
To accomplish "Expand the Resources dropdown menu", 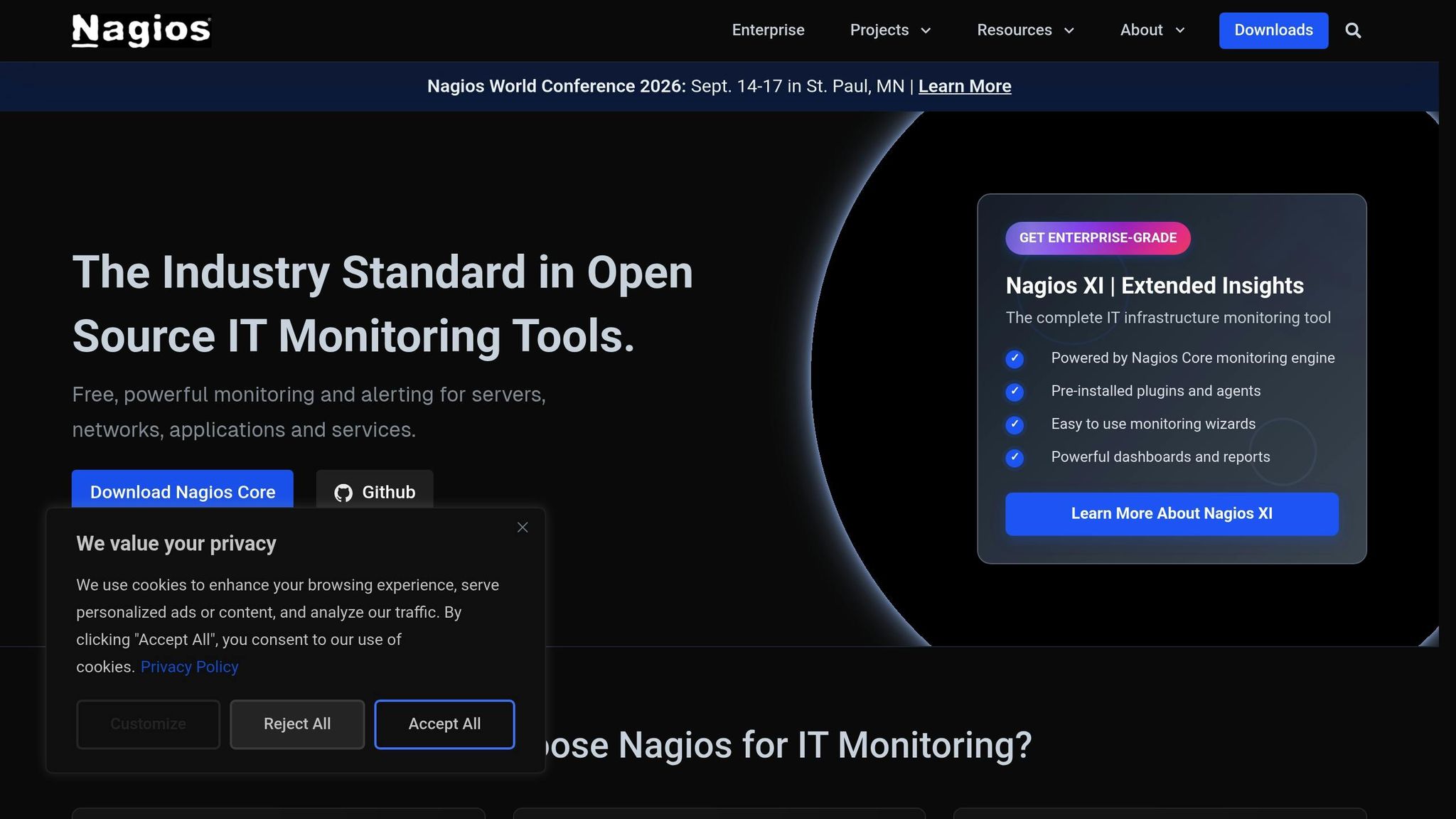I will click(1025, 30).
